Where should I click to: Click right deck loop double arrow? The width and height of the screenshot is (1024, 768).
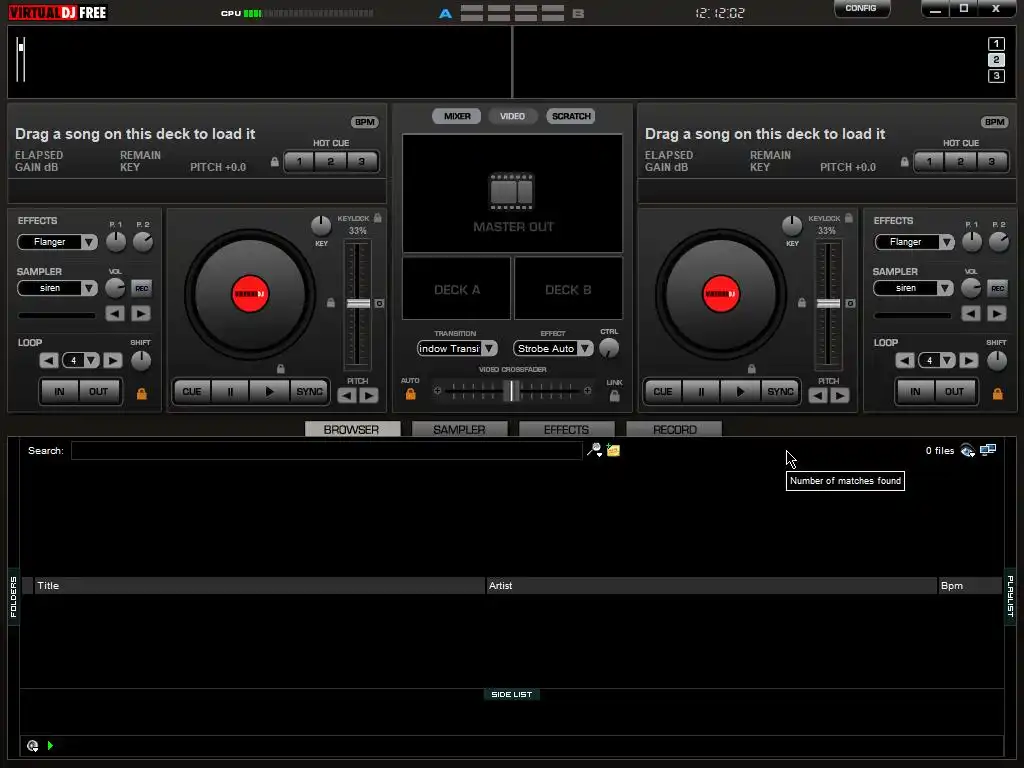pos(968,360)
